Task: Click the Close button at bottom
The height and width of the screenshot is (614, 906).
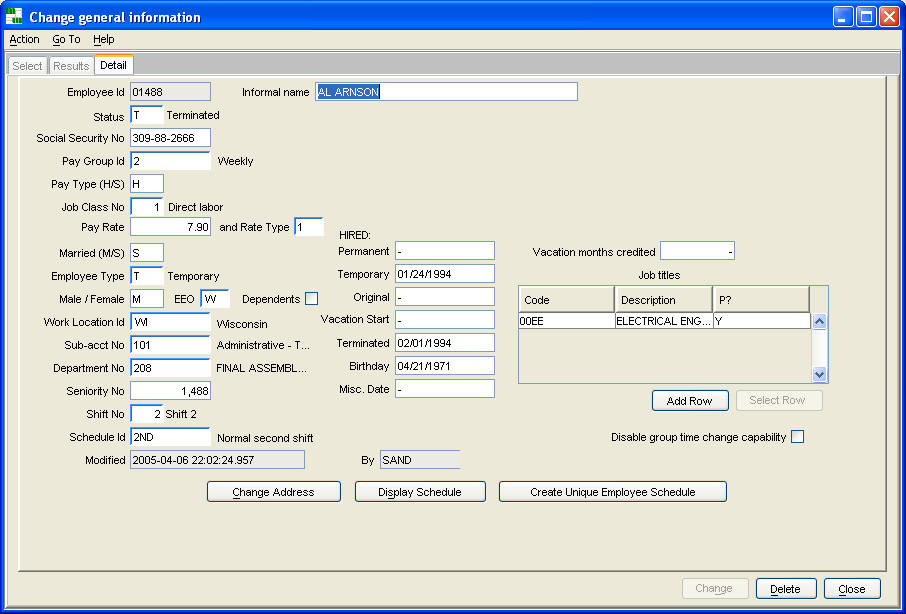Action: [852, 589]
